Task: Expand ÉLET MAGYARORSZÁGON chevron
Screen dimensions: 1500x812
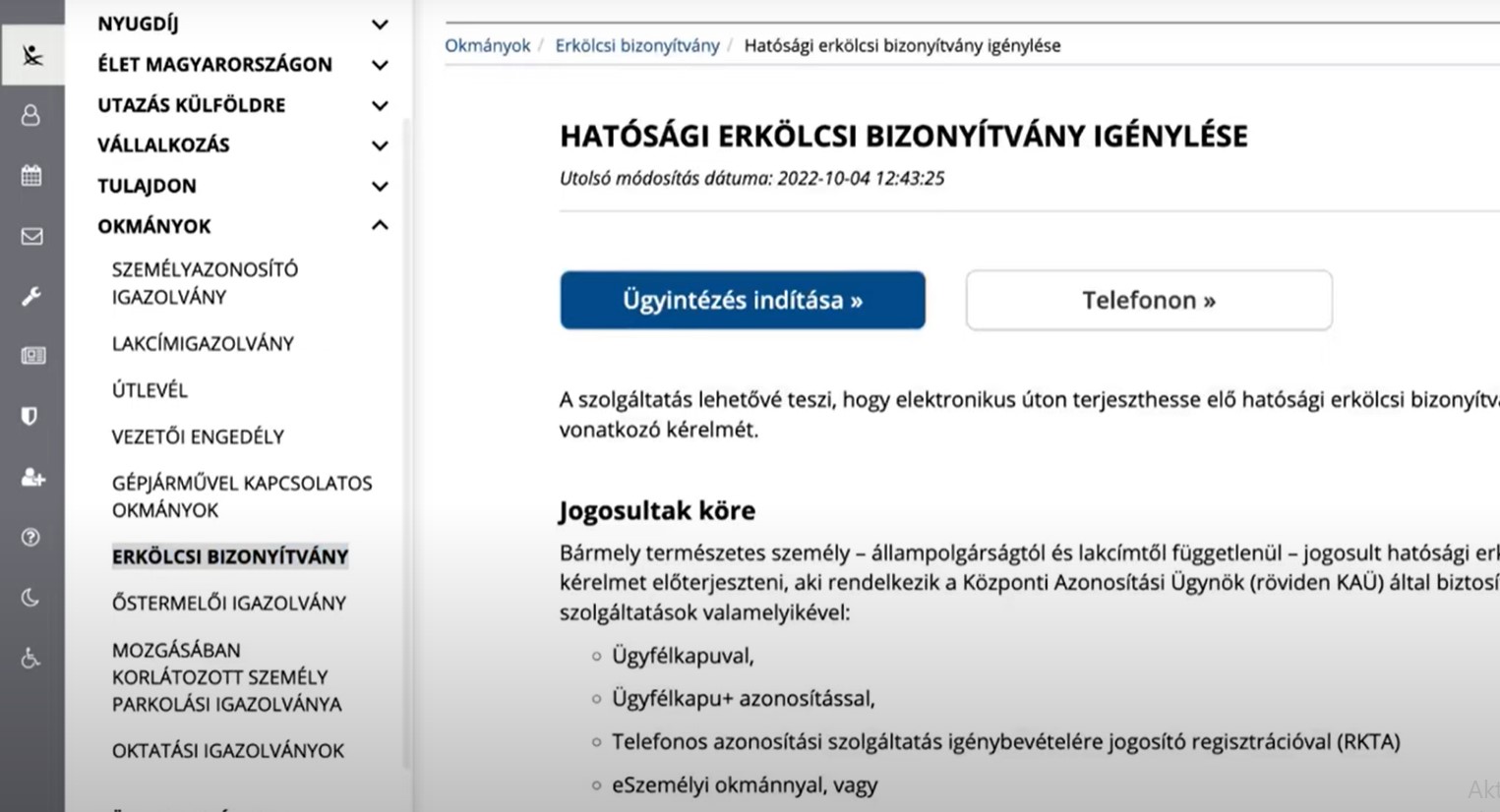Action: coord(380,65)
